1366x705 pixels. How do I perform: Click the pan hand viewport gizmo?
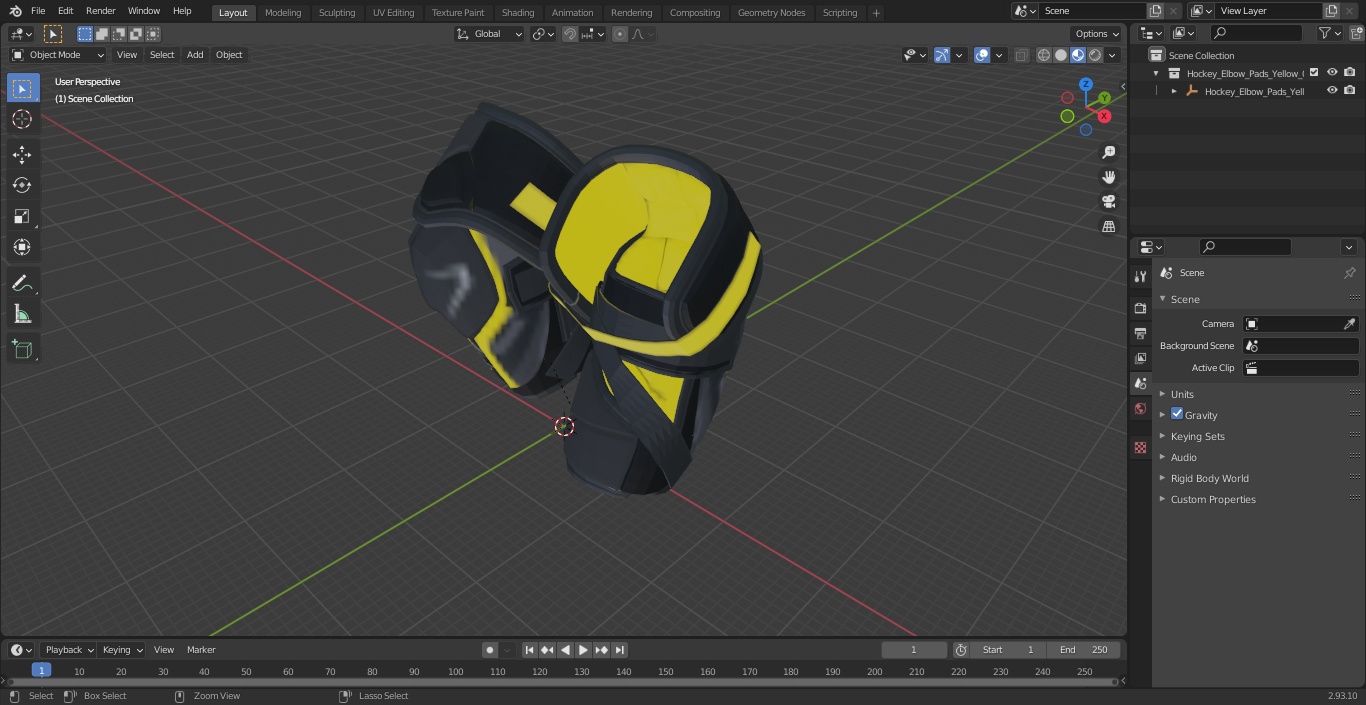pyautogui.click(x=1108, y=177)
